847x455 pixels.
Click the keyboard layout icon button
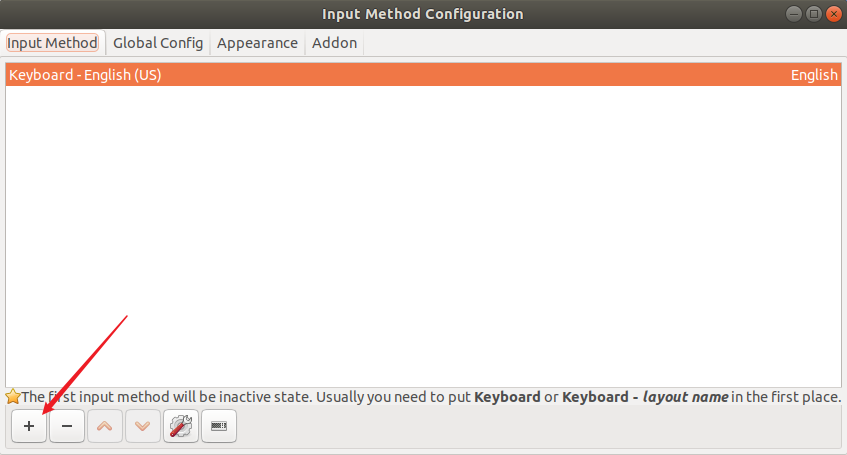click(219, 426)
